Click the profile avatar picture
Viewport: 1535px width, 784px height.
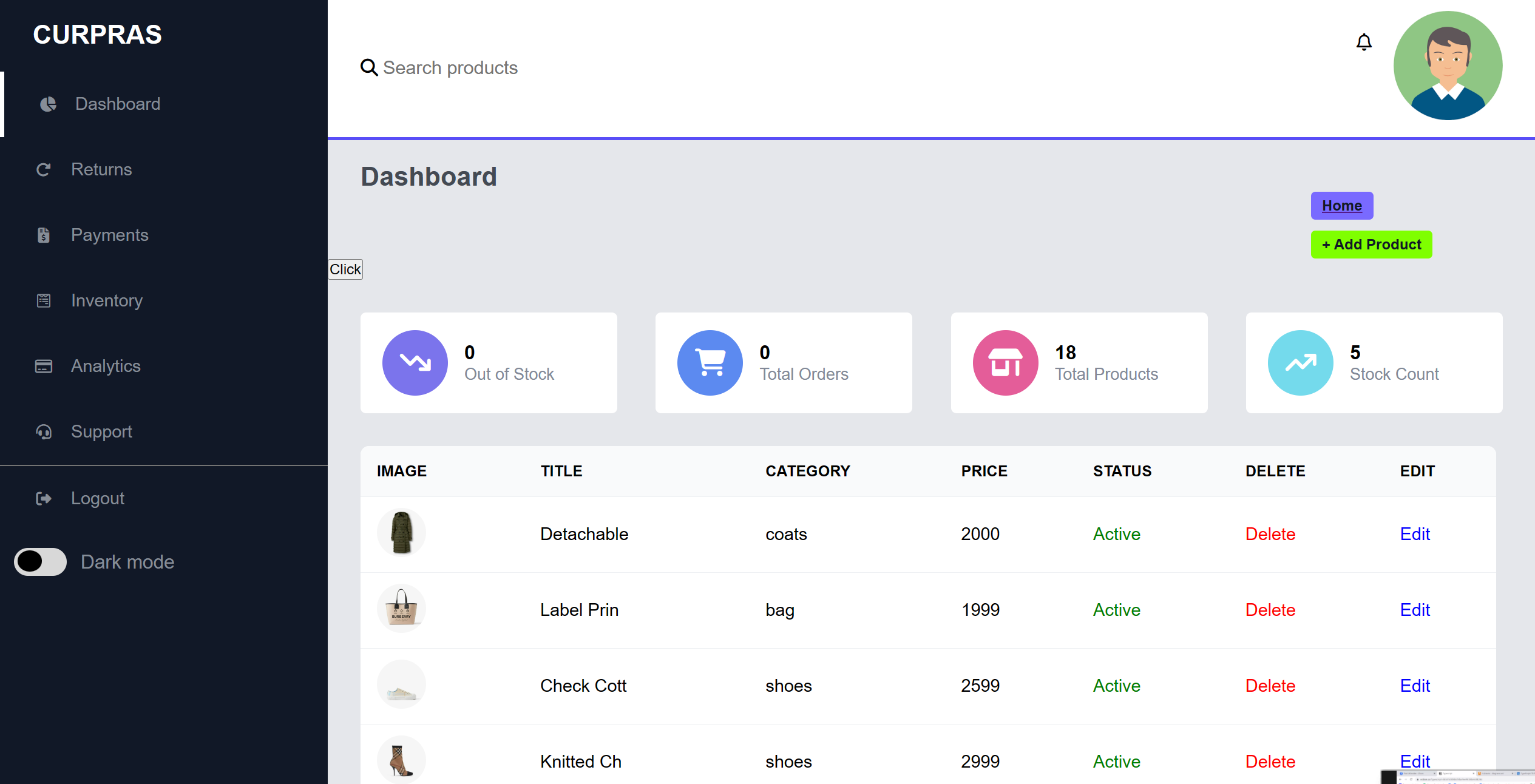click(1448, 66)
